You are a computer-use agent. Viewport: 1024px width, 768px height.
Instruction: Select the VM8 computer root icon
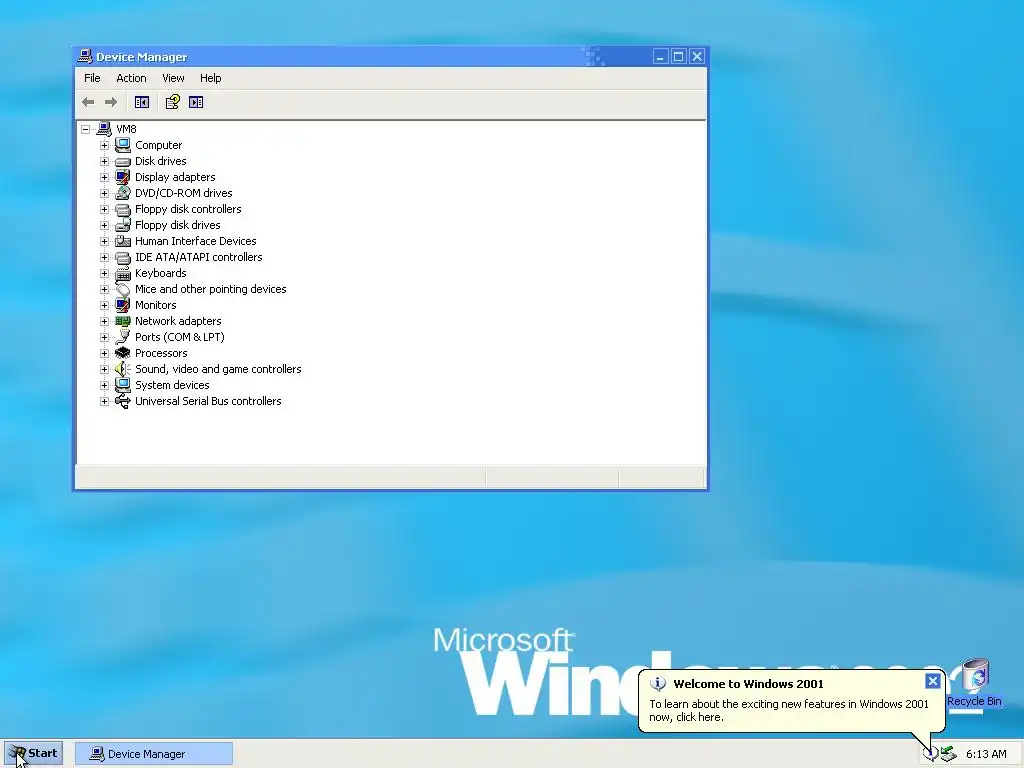pos(104,129)
